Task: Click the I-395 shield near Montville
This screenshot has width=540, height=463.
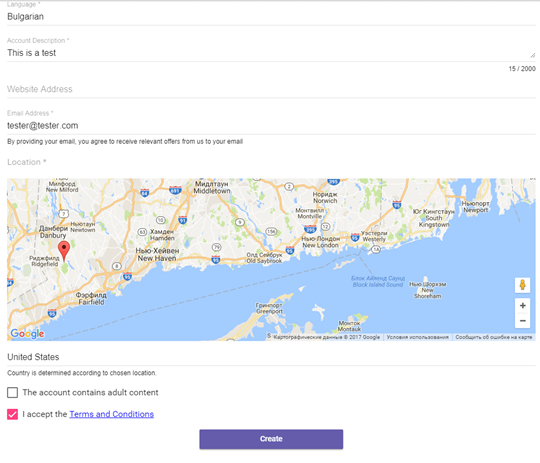Action: (x=310, y=228)
